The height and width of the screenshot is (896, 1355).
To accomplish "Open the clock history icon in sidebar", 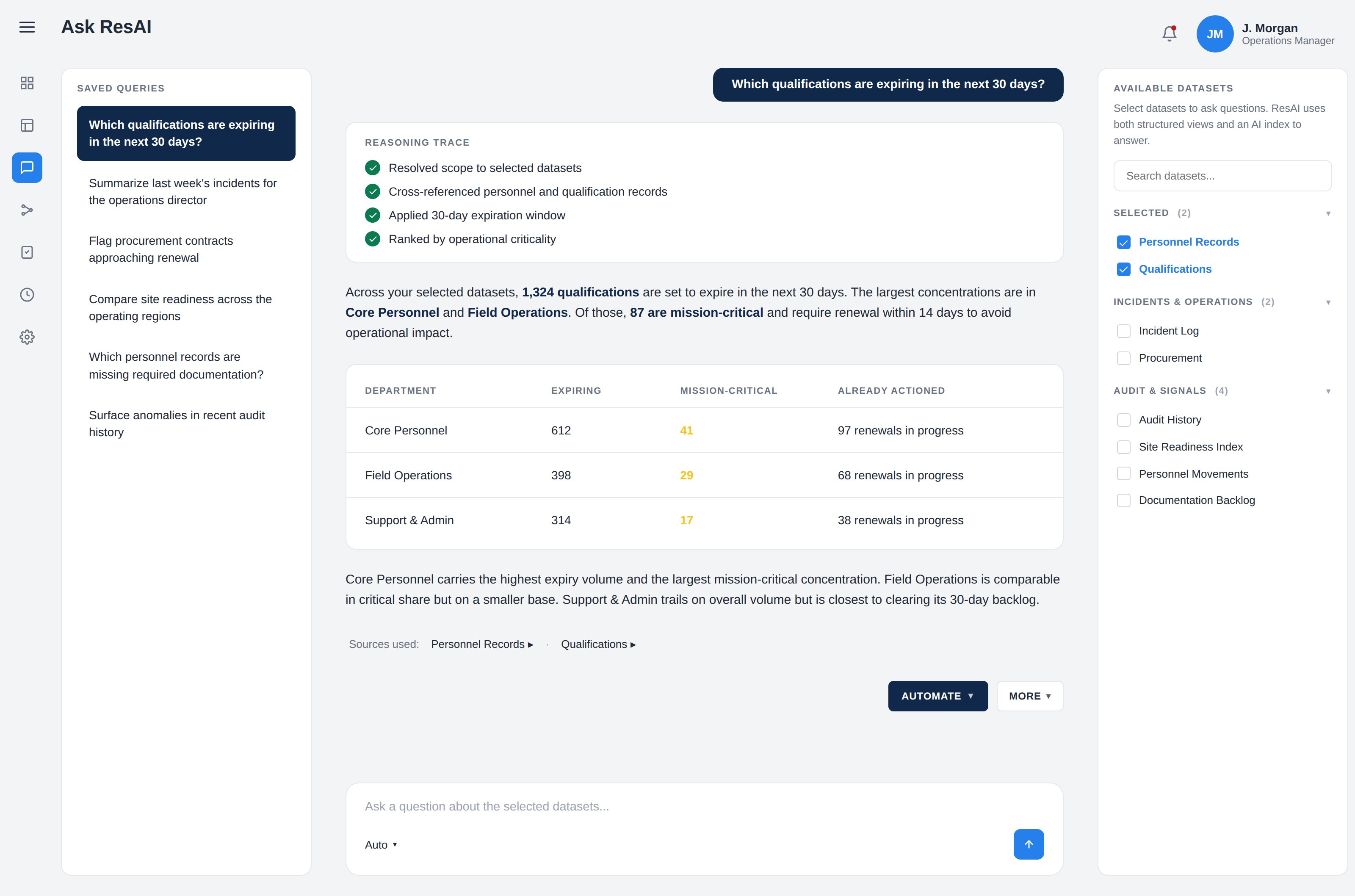I will (27, 294).
